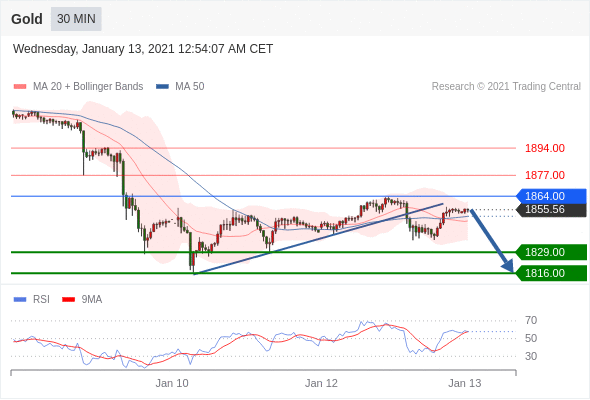Select the 1894.00 resistance level label
Screen dimensions: 590x400
545,148
